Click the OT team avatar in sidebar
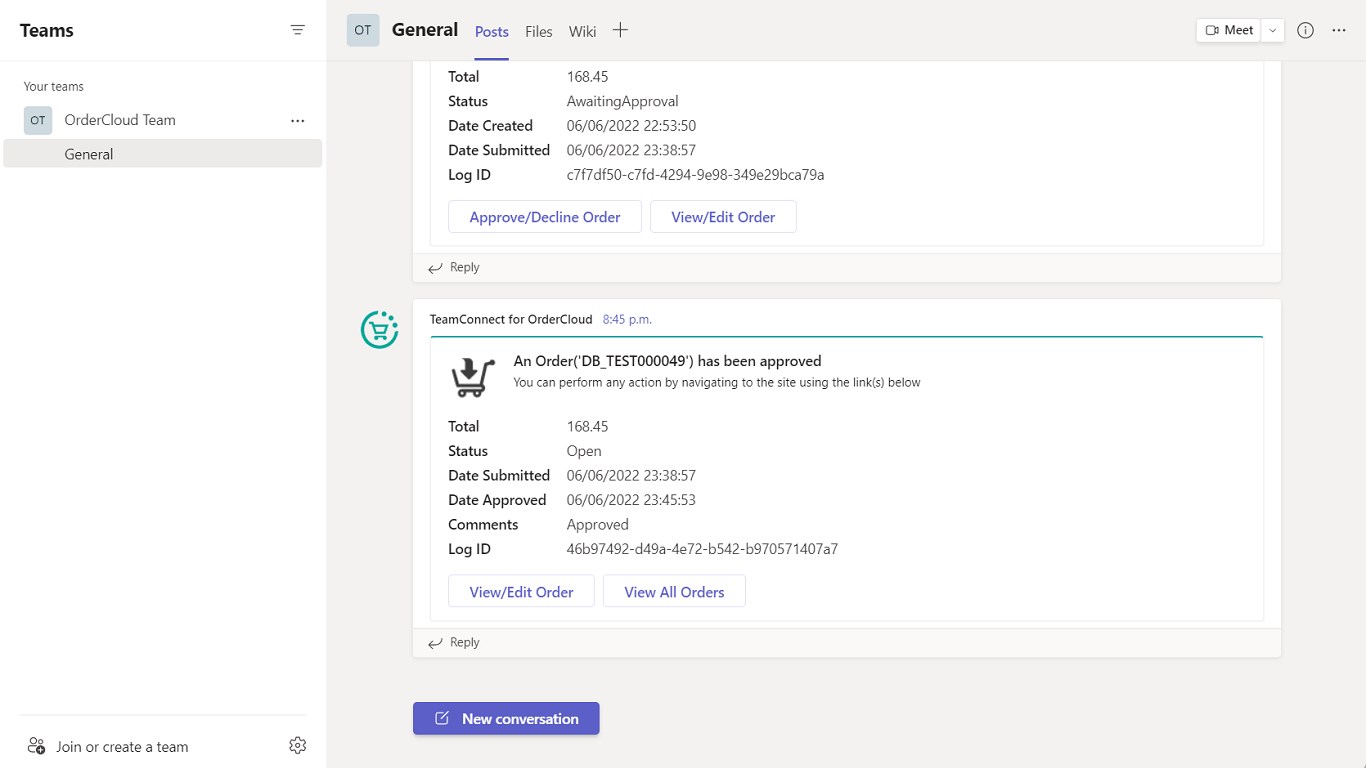This screenshot has width=1366, height=768. tap(38, 120)
